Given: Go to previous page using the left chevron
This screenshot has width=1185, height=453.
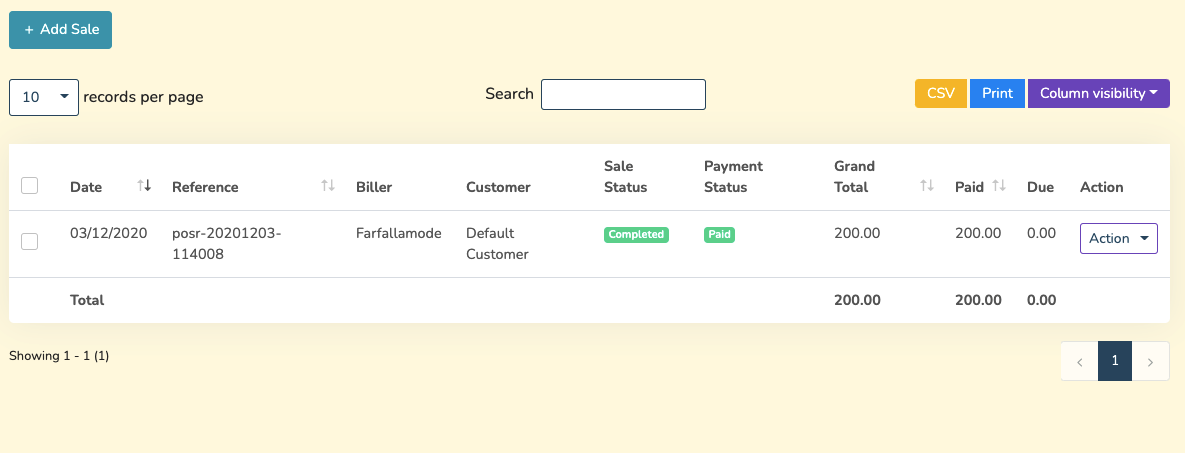Looking at the screenshot, I should (1079, 362).
